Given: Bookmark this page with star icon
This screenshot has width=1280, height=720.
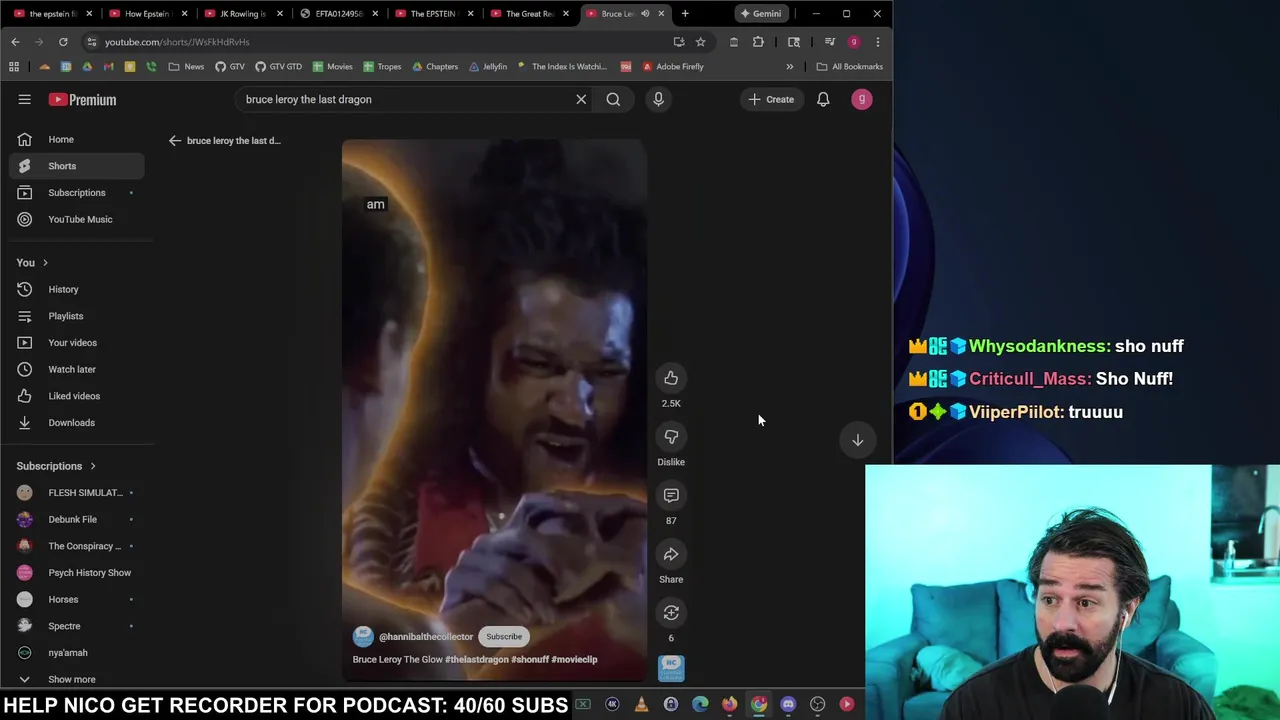Looking at the screenshot, I should (700, 42).
